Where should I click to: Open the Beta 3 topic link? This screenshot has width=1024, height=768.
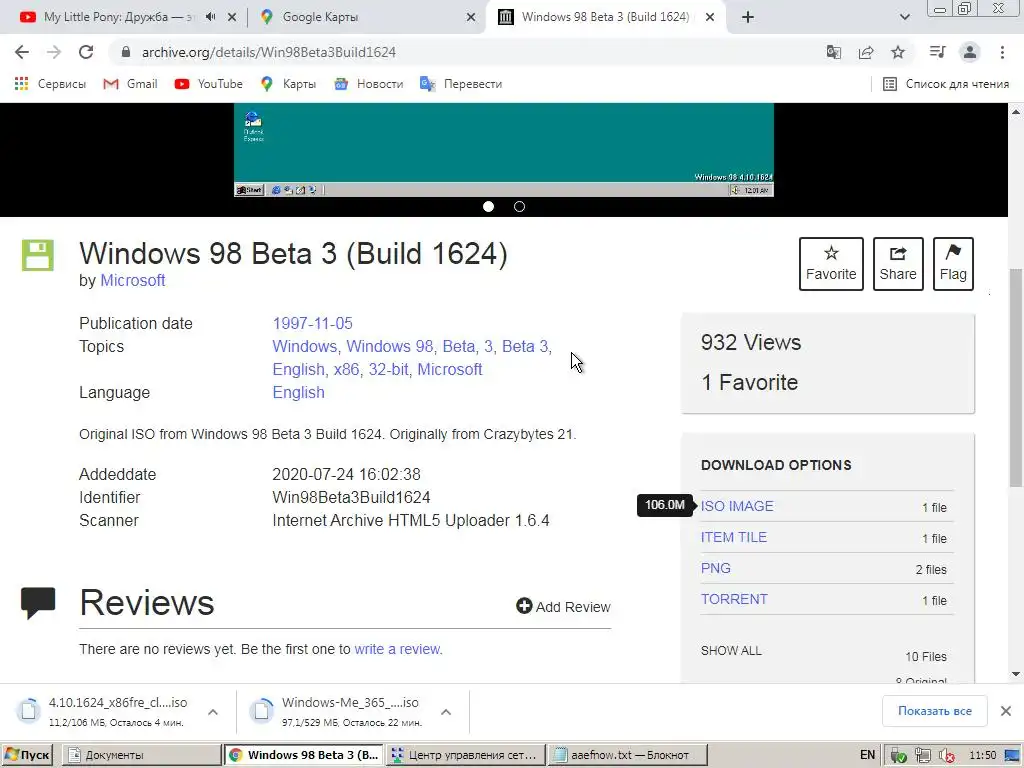point(524,346)
